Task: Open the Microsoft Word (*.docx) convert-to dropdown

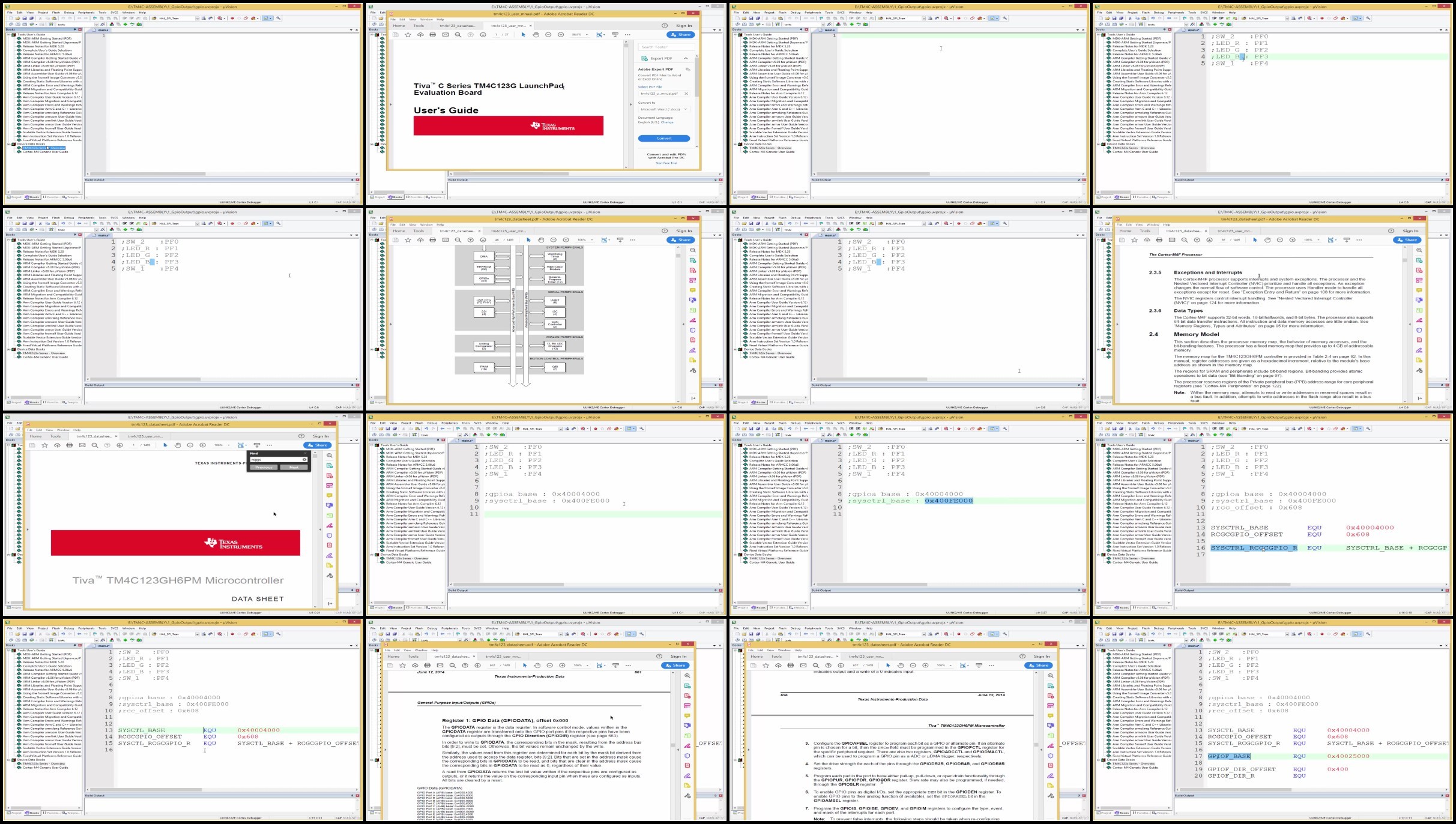Action: point(664,109)
